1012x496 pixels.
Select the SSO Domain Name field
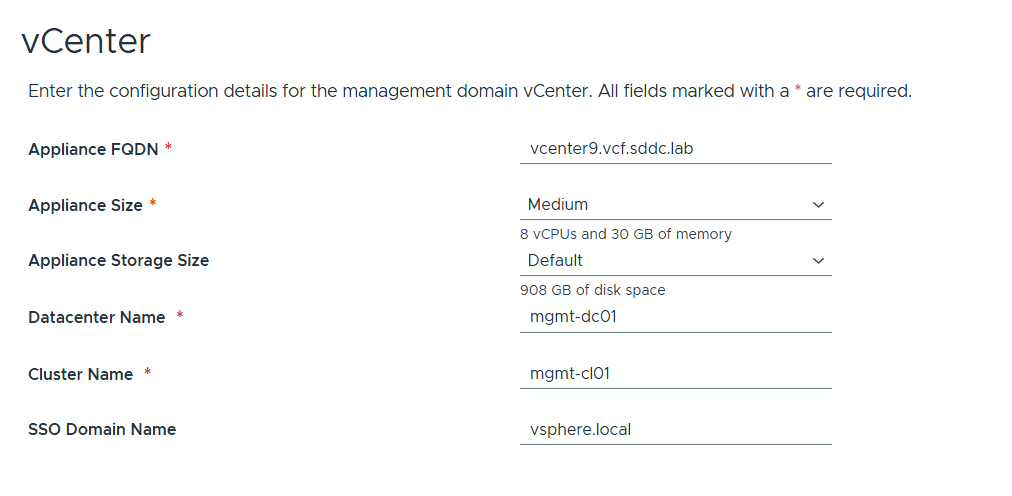tap(675, 430)
